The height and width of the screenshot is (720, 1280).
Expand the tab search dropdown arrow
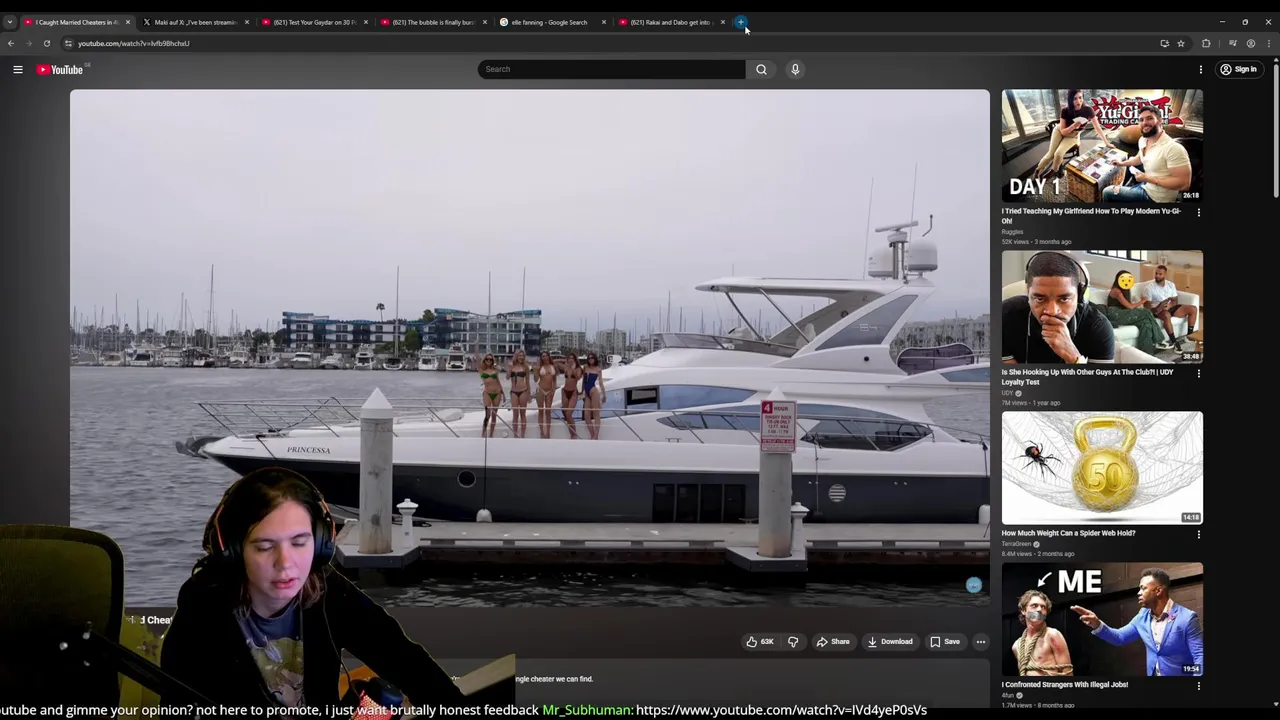tap(9, 22)
